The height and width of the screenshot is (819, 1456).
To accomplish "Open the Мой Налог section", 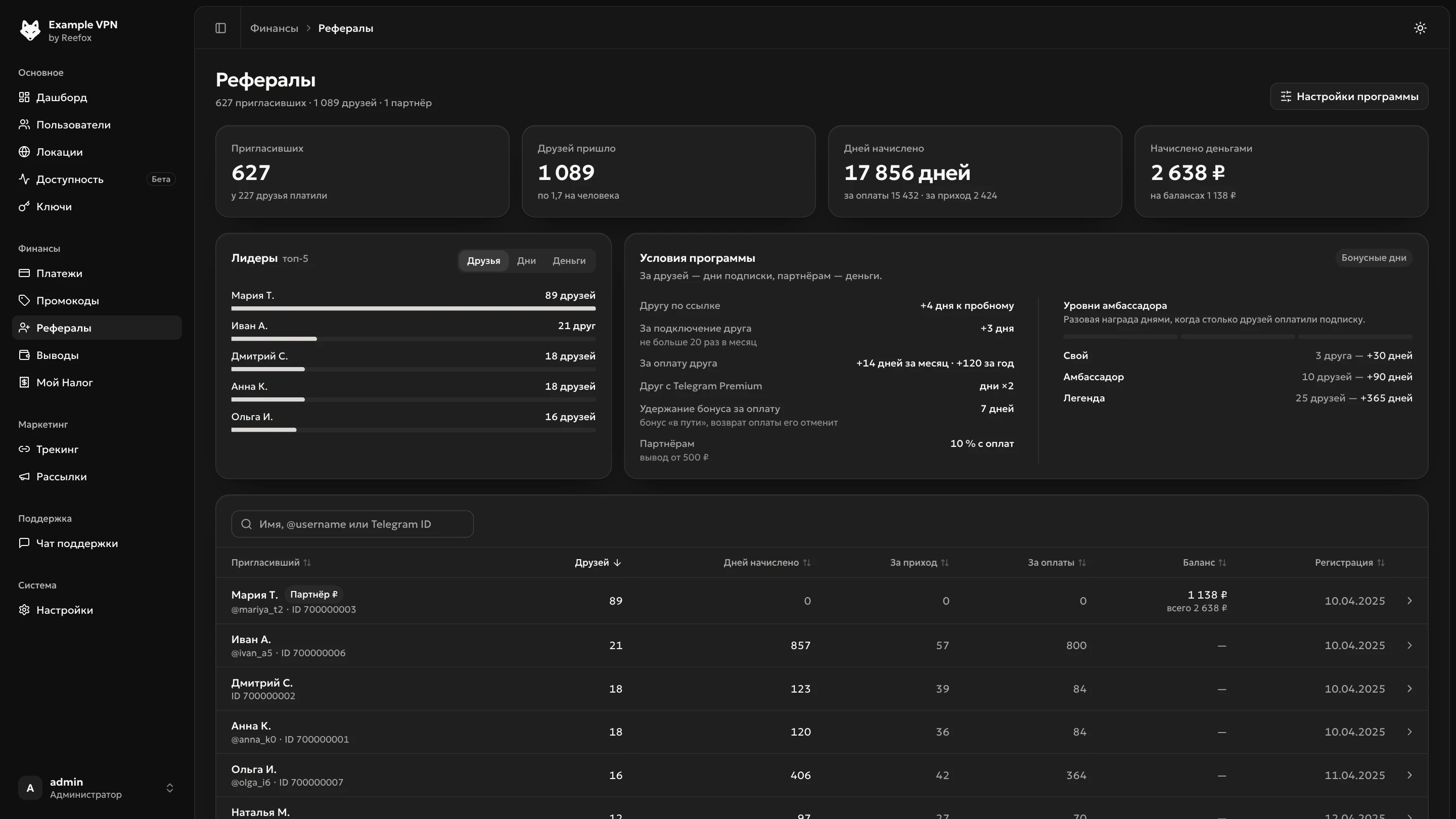I will pos(97,382).
